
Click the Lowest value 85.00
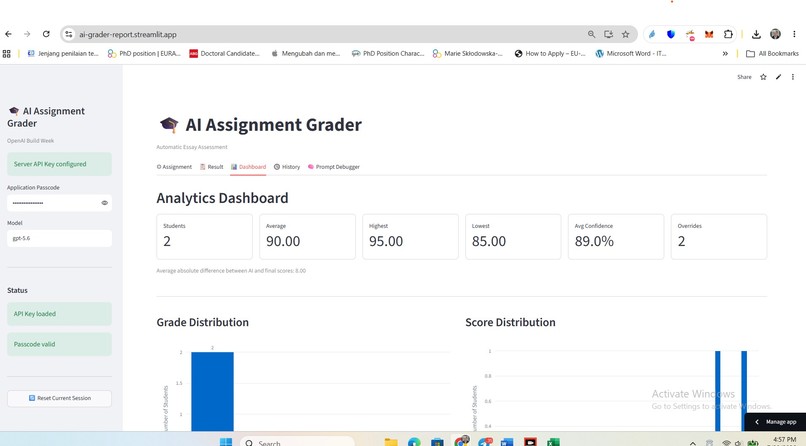click(489, 241)
